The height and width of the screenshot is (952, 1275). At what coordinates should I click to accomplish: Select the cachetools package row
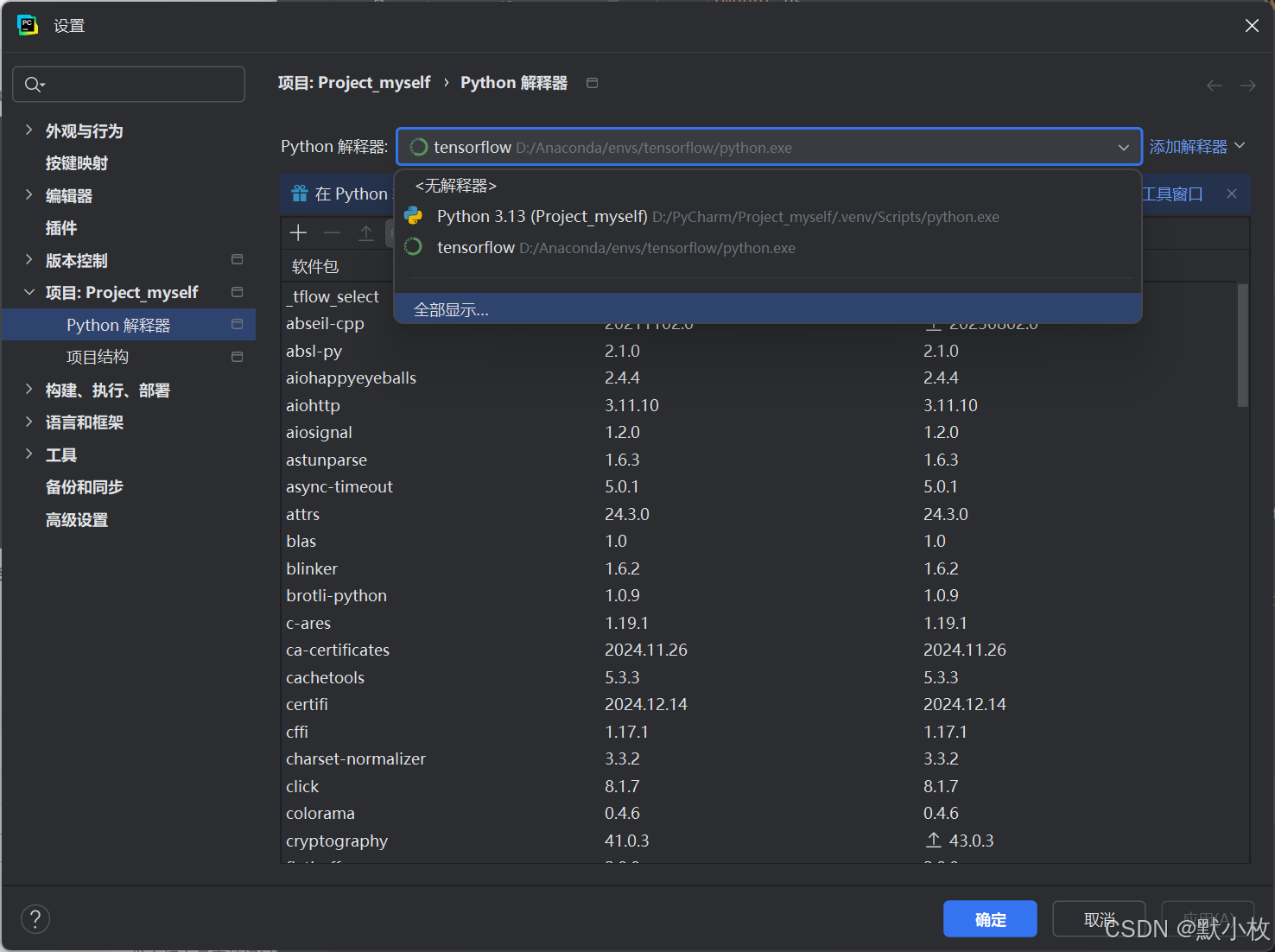[760, 677]
